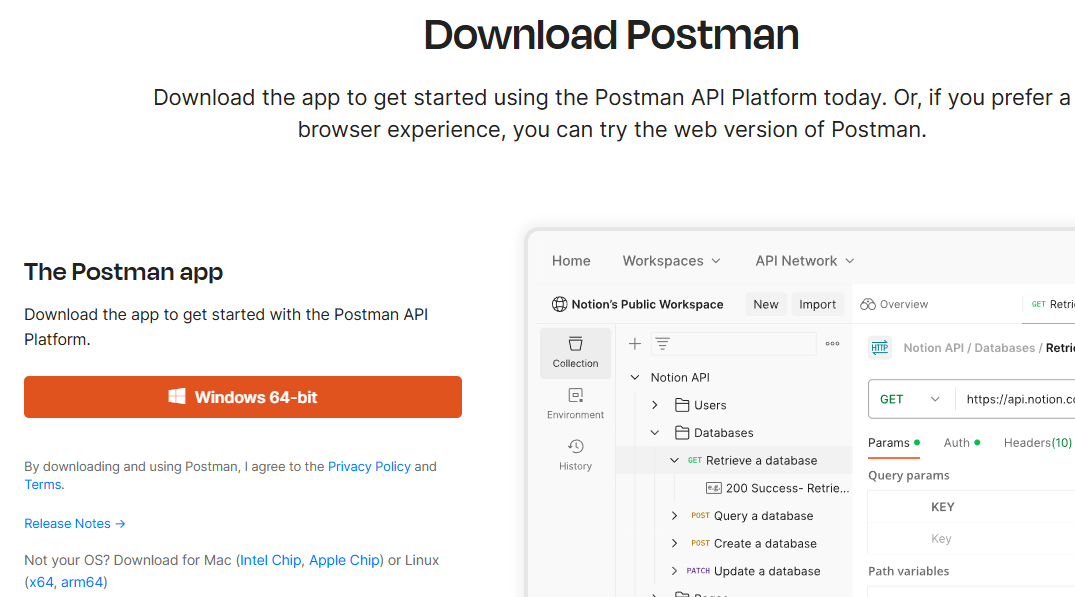1075x597 pixels.
Task: Click the Notion API breadcrumb
Action: pyautogui.click(x=933, y=348)
